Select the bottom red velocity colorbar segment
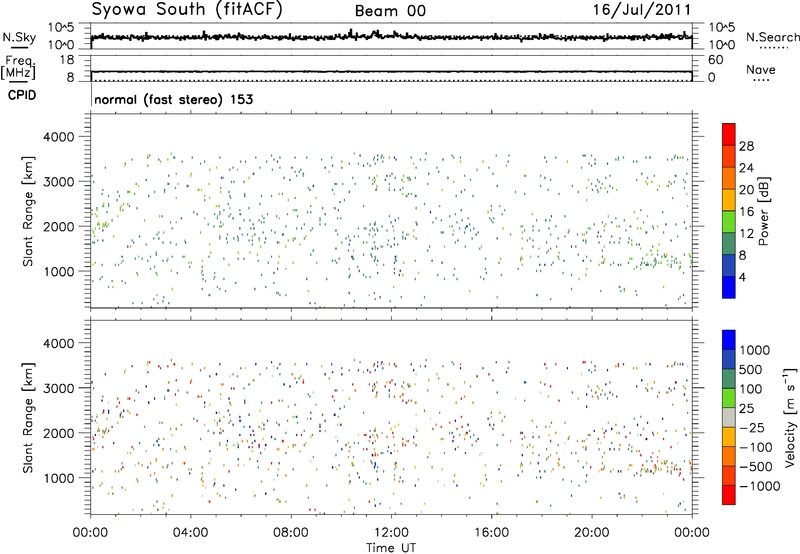This screenshot has width=800, height=554. [729, 495]
